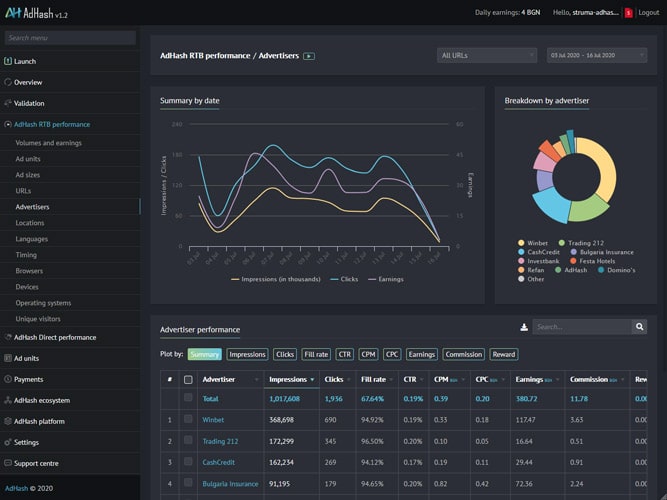The width and height of the screenshot is (667, 500).
Task: Check the Winbet row checkbox
Action: [x=188, y=420]
